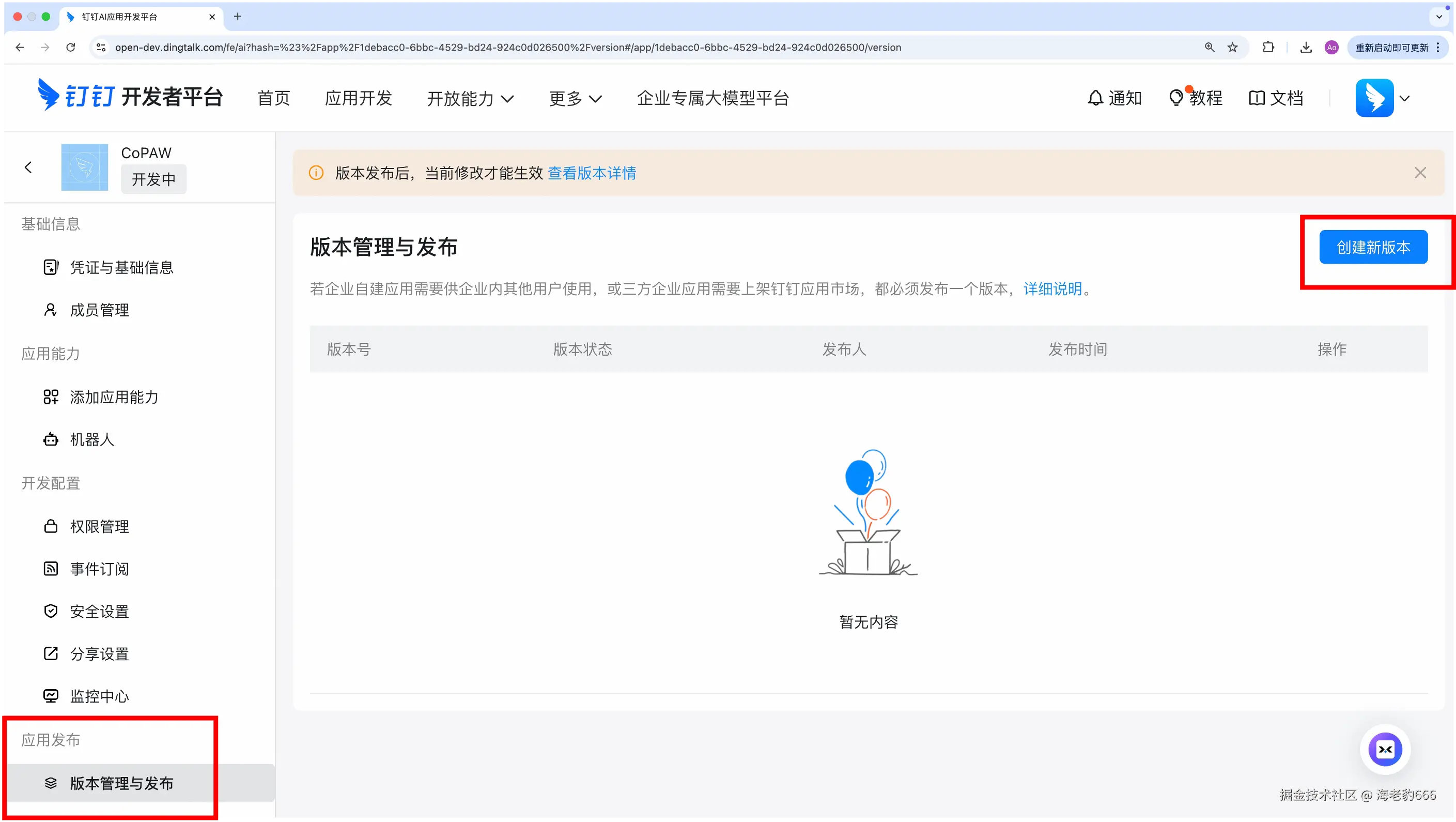
Task: Go to 事件订阅 page
Action: point(99,569)
